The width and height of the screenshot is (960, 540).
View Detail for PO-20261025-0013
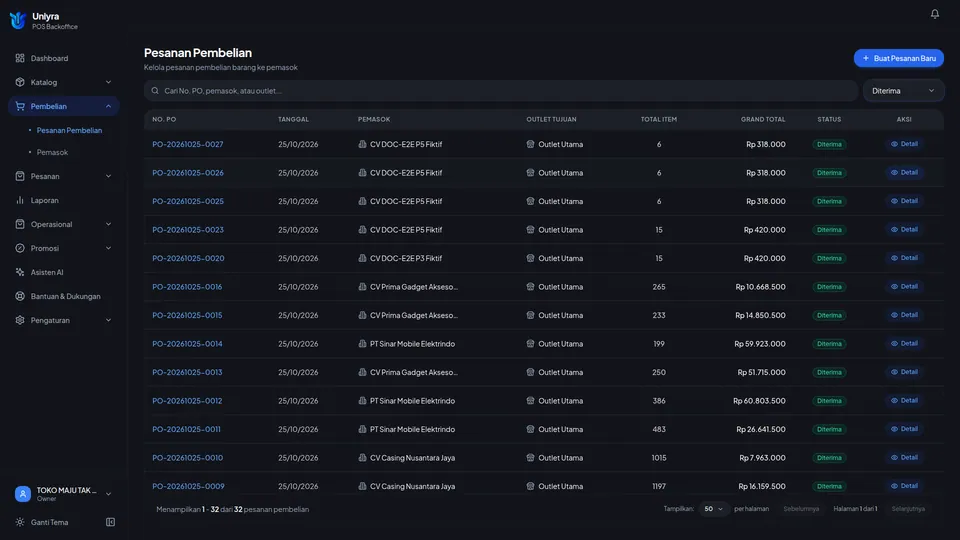904,372
